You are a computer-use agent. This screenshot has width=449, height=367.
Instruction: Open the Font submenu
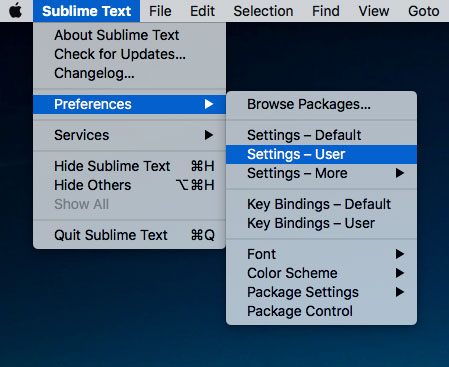tap(321, 254)
